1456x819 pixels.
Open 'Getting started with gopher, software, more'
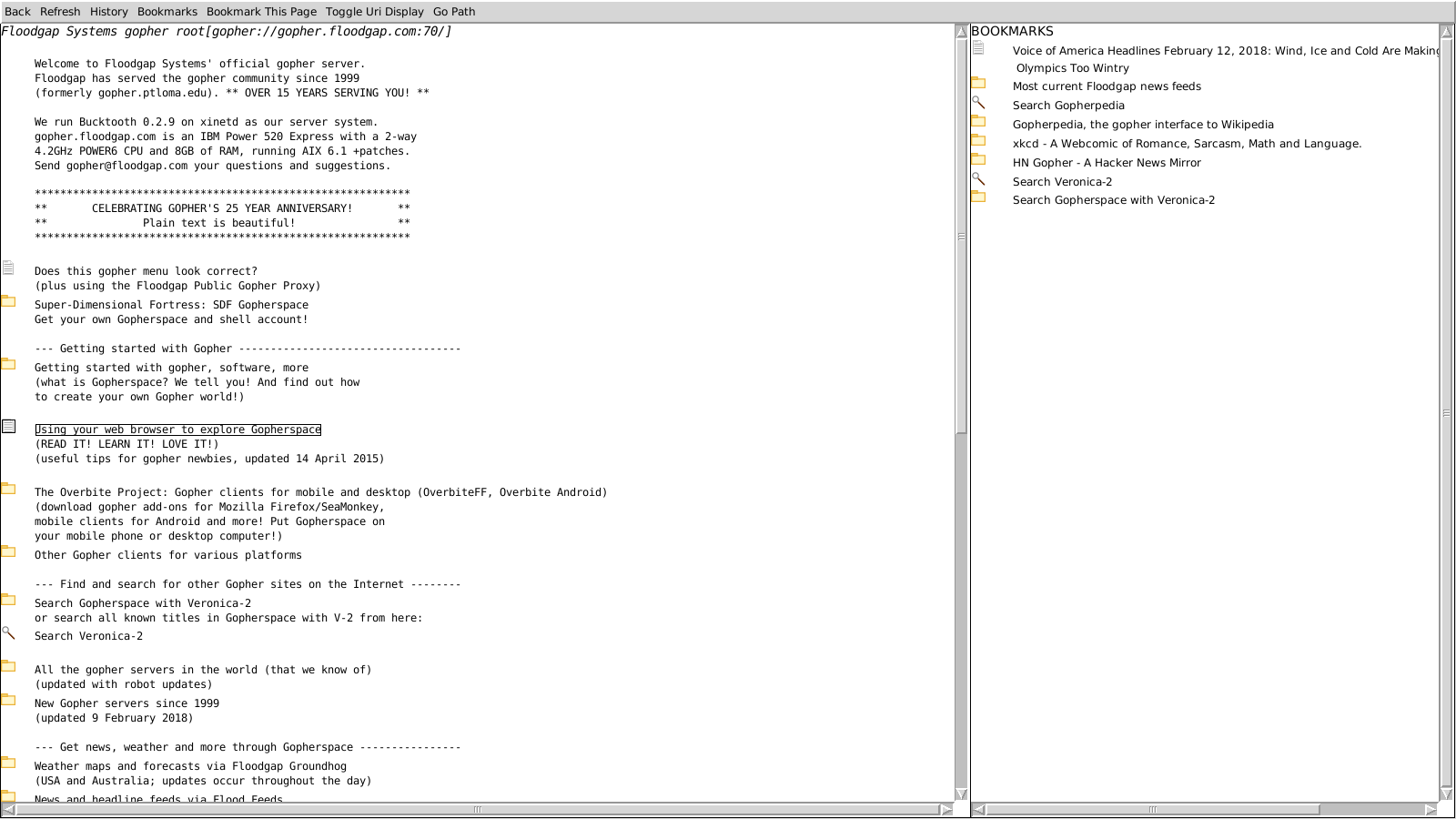[171, 368]
